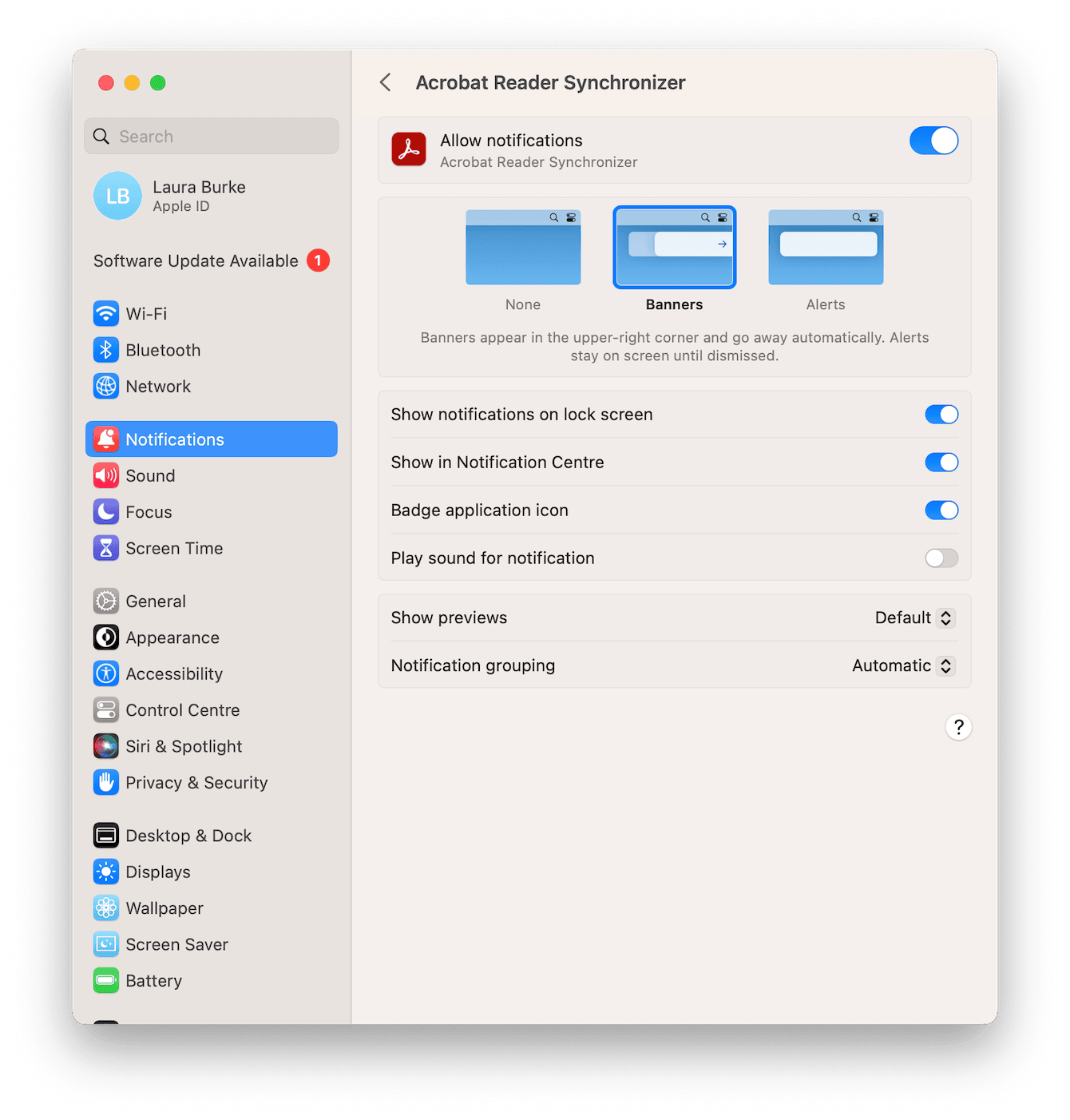Image resolution: width=1070 pixels, height=1120 pixels.
Task: Select the Wallpaper flower icon
Action: [x=106, y=908]
